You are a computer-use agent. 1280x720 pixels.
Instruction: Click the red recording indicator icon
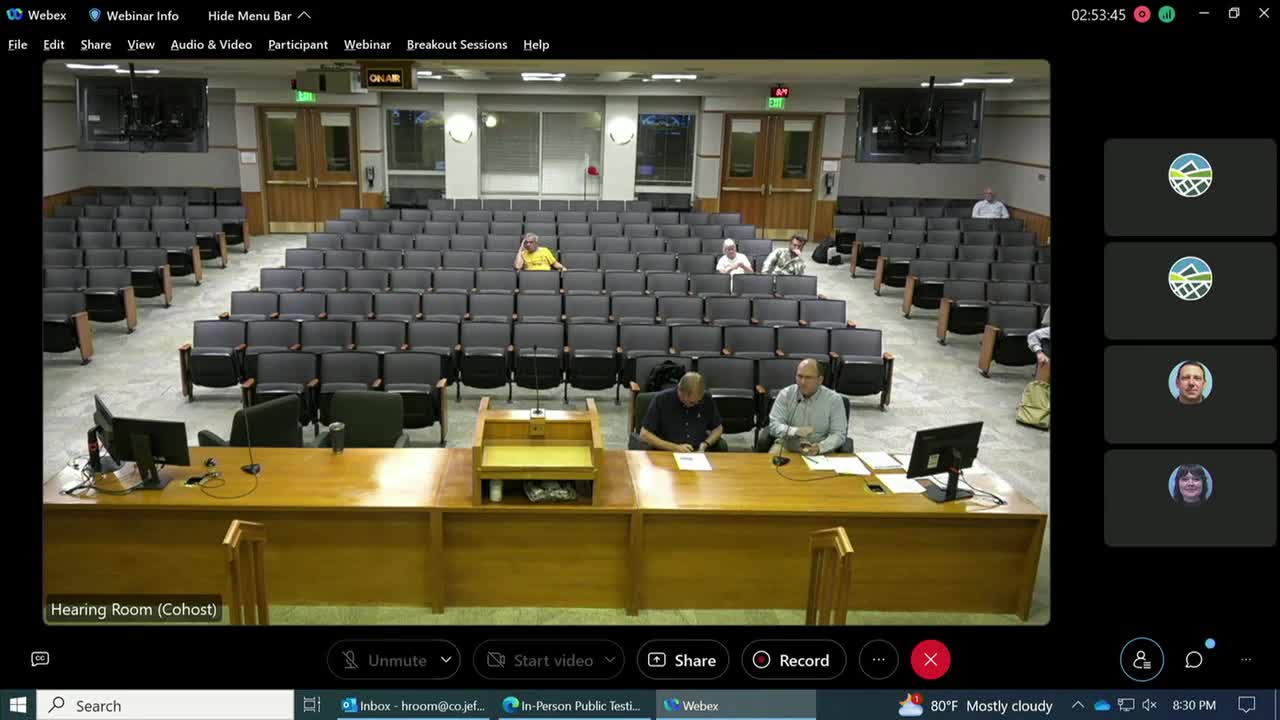[1142, 15]
